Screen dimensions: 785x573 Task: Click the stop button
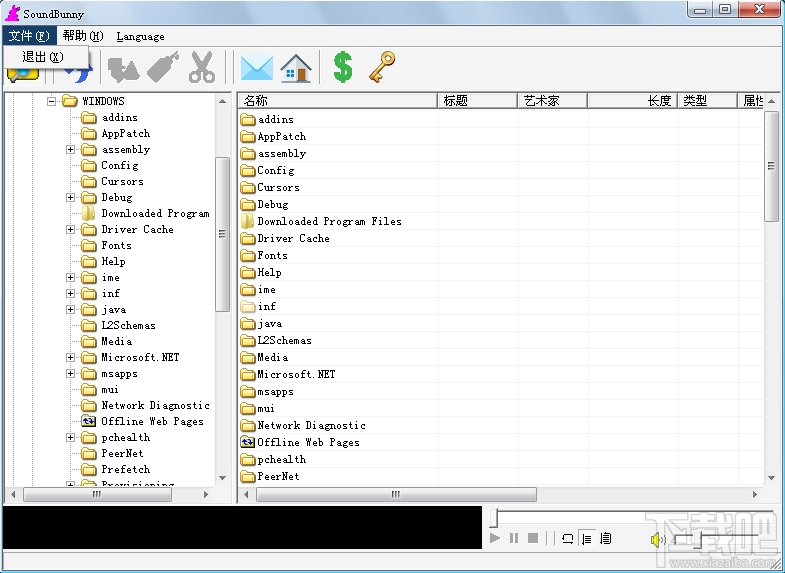coord(533,538)
